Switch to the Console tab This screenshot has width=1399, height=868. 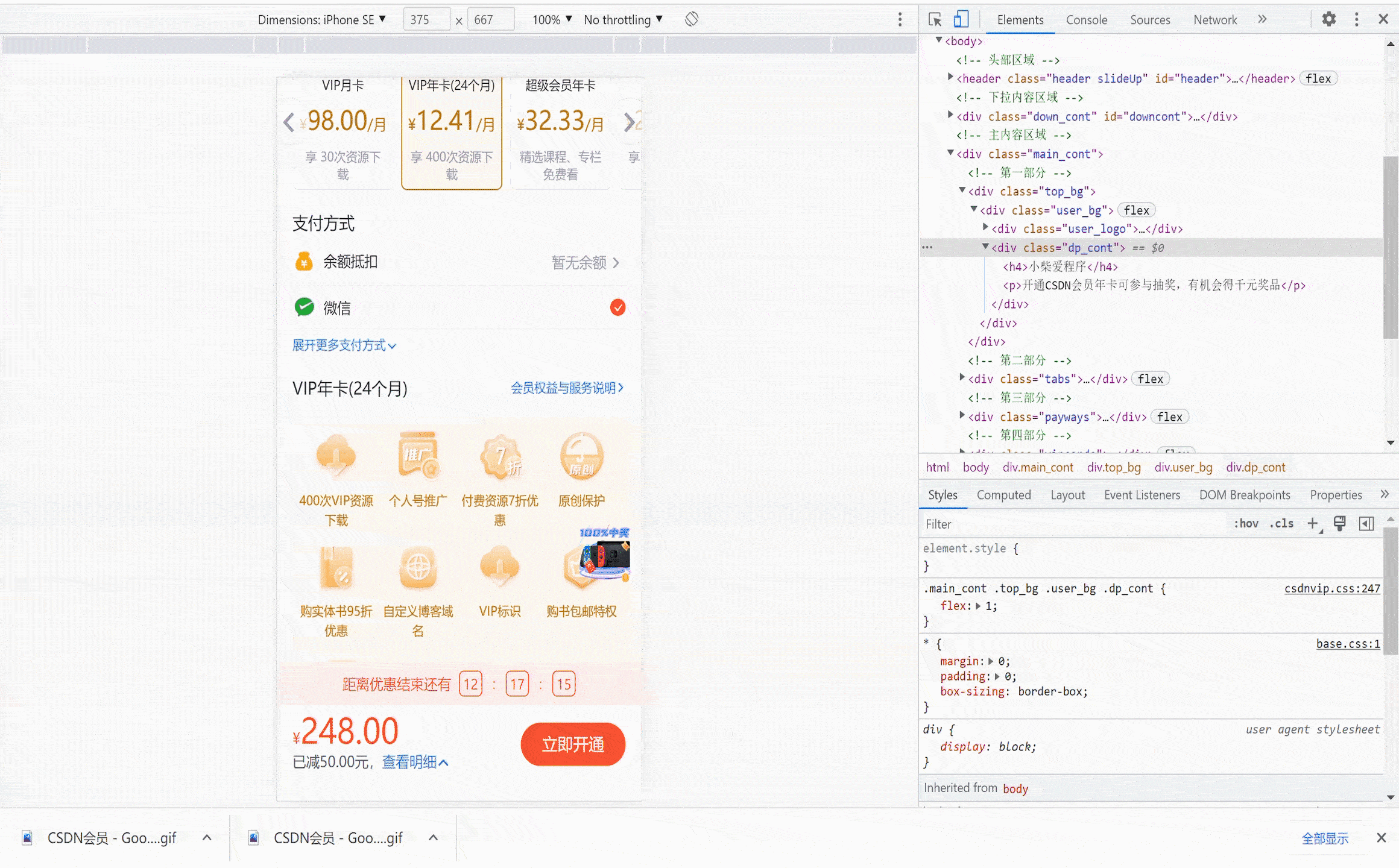coord(1087,20)
